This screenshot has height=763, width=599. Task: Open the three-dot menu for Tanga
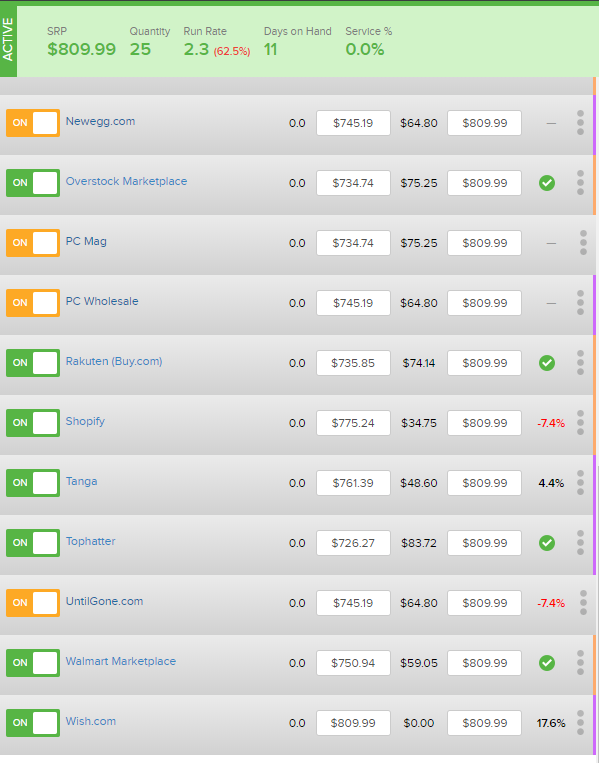coord(580,483)
